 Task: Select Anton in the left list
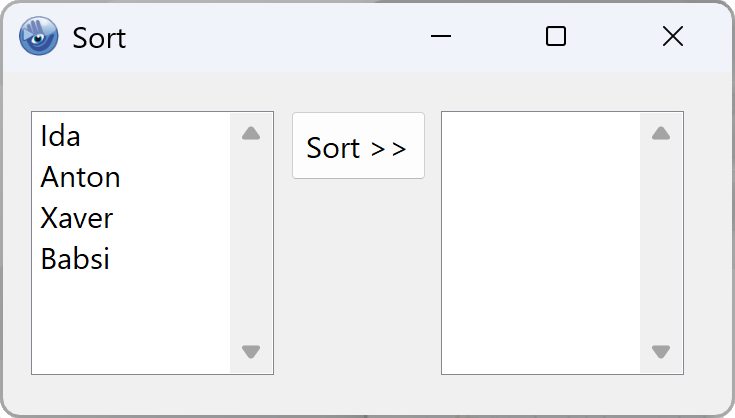[x=80, y=177]
